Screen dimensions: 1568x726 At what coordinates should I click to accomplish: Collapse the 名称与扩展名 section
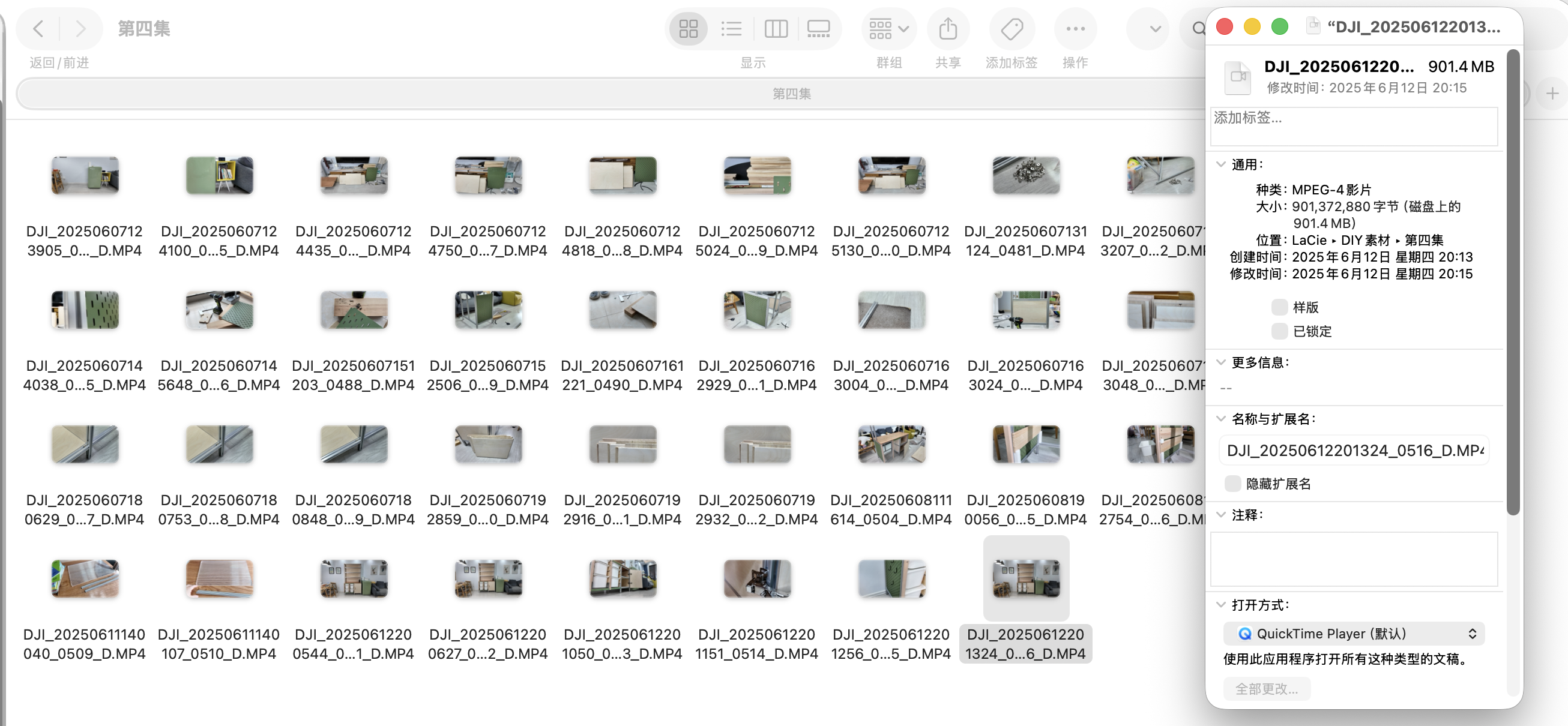1220,419
